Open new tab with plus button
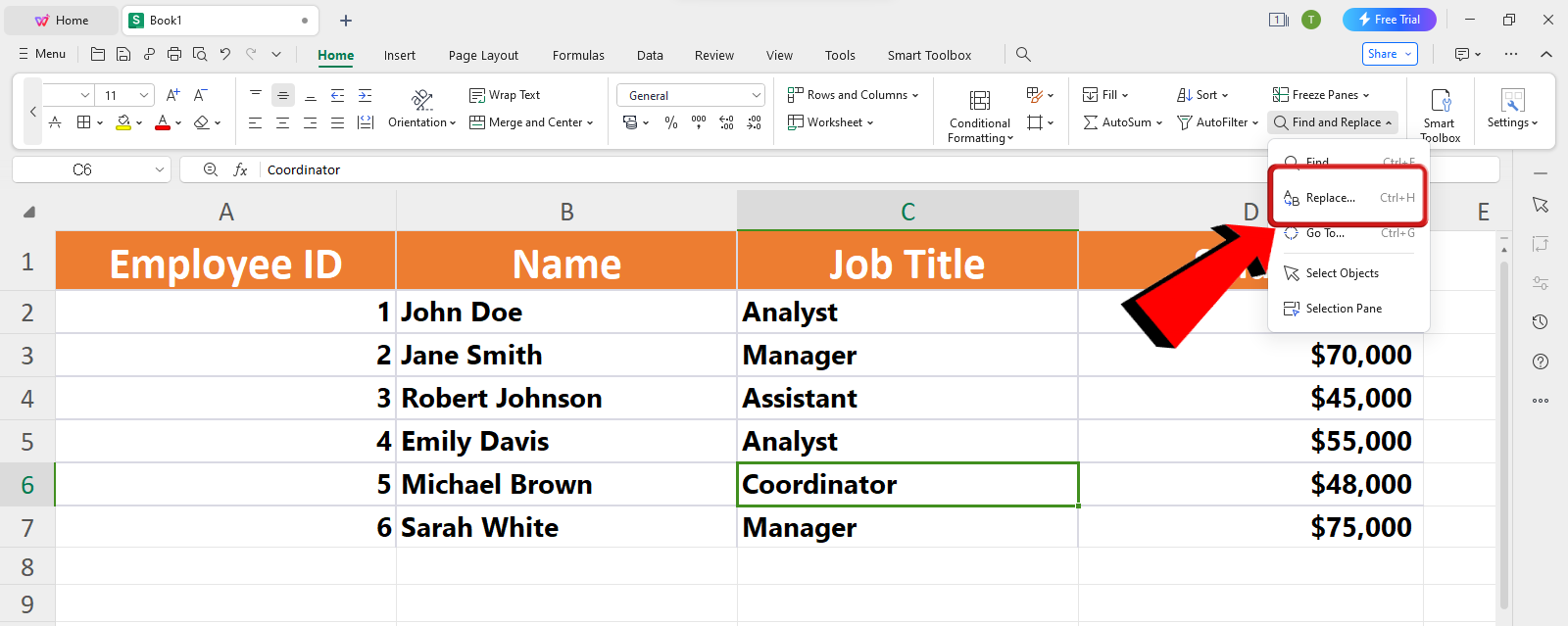This screenshot has width=1568, height=626. (346, 20)
